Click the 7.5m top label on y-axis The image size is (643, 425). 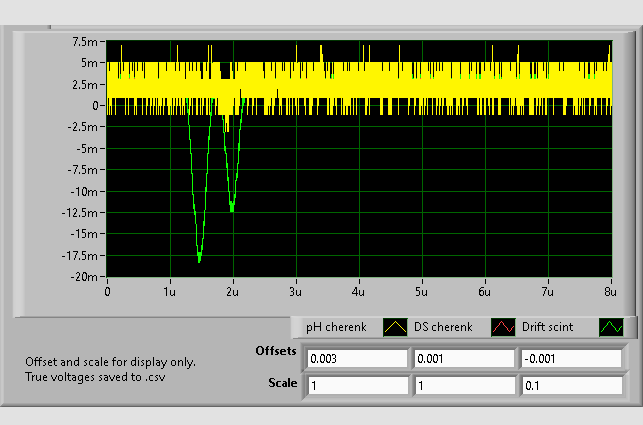[x=86, y=42]
